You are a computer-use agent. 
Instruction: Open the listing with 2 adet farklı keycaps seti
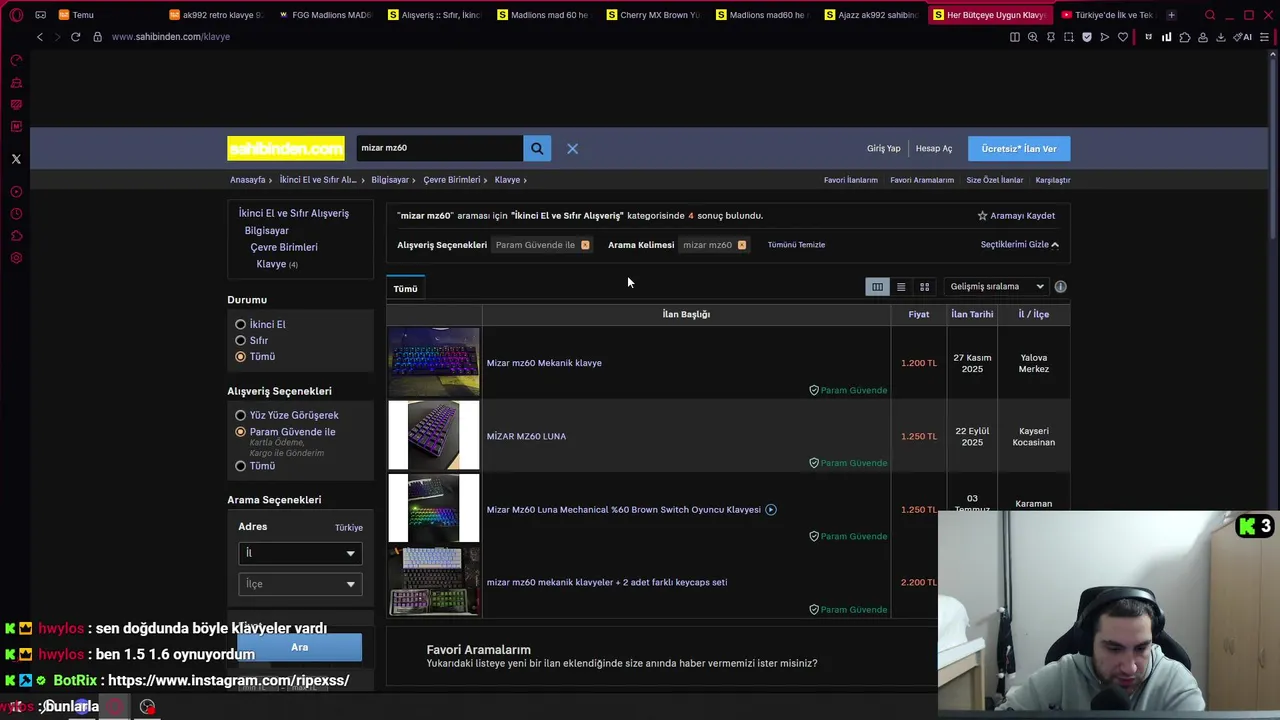click(606, 582)
